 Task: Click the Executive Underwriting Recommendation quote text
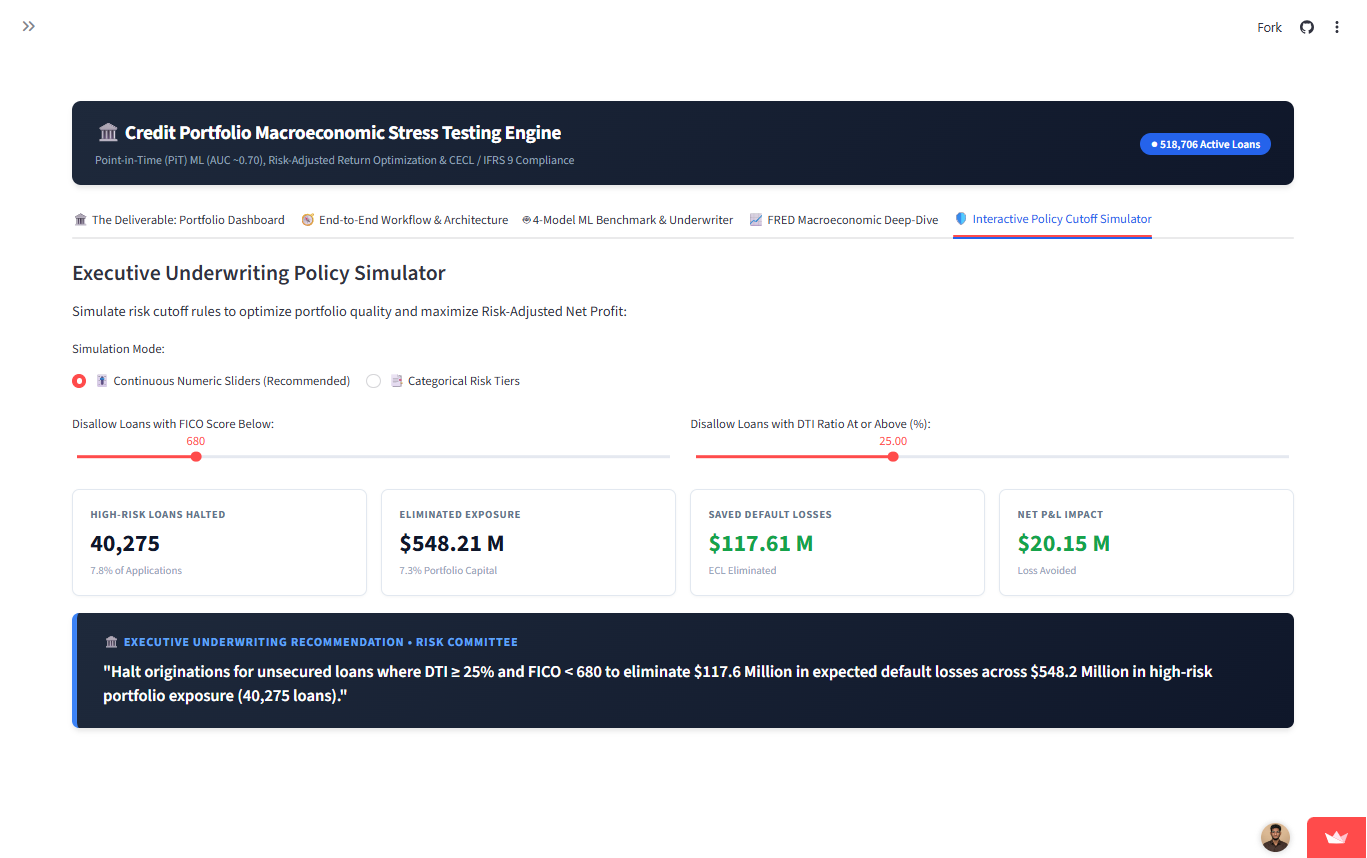pyautogui.click(x=658, y=683)
